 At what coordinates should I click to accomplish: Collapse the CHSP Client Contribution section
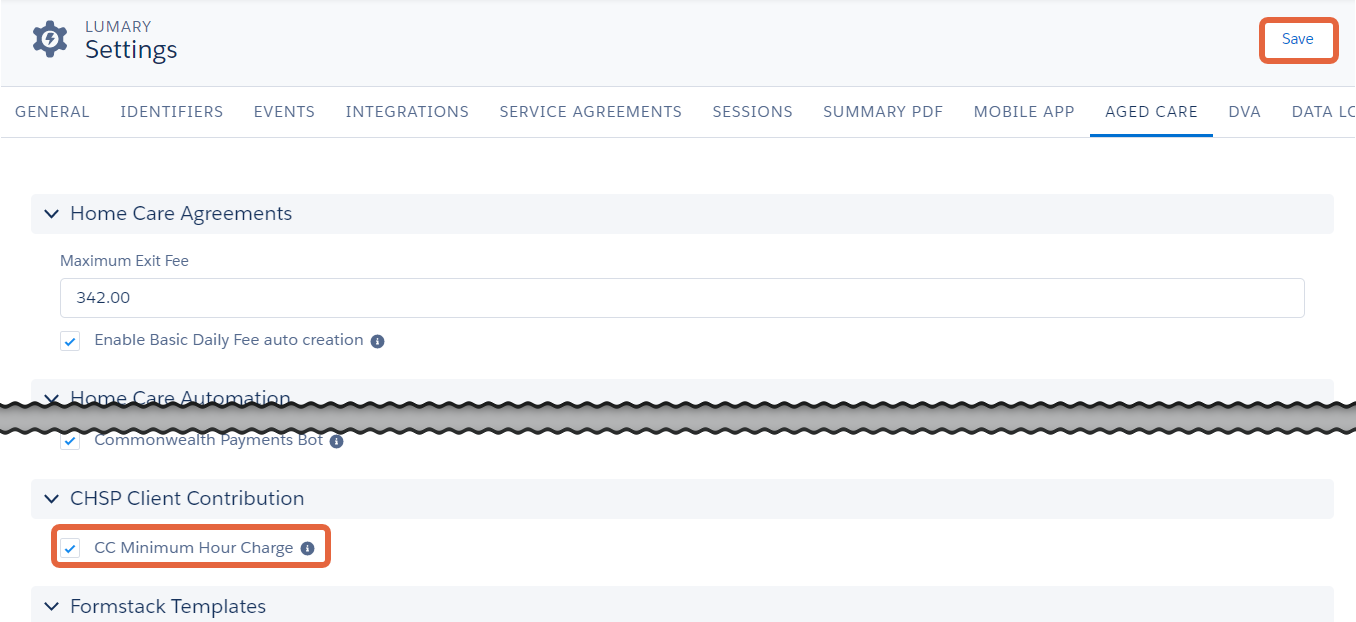[x=51, y=499]
